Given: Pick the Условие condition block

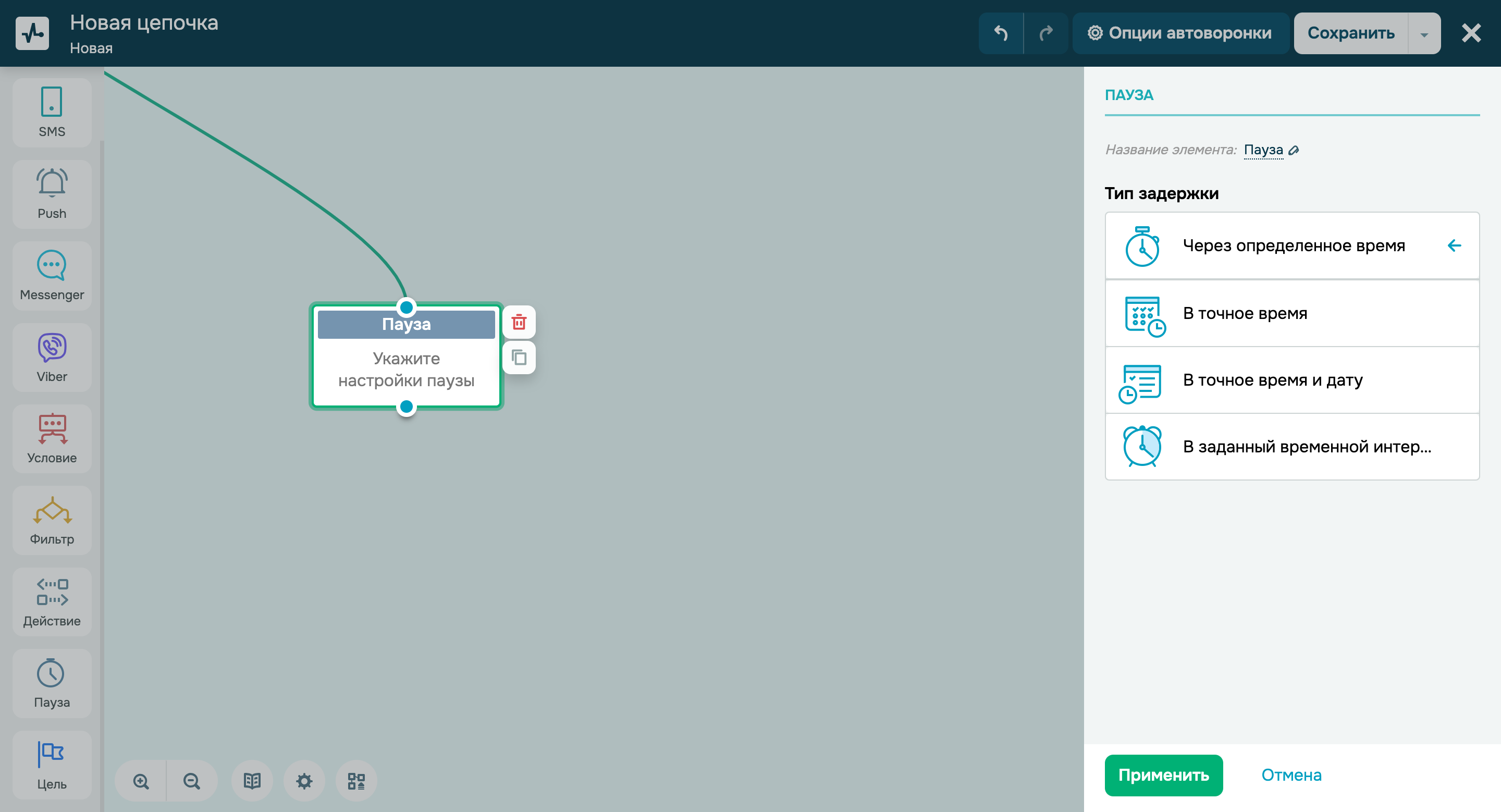Looking at the screenshot, I should 51,438.
